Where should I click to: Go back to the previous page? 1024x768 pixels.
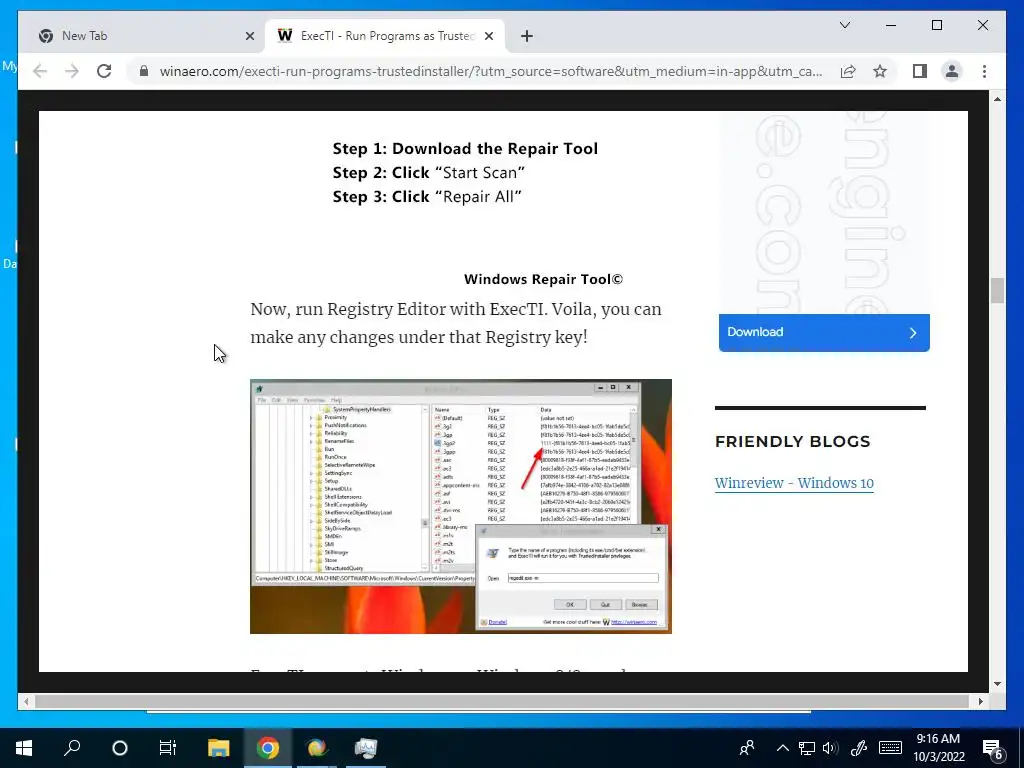(40, 71)
